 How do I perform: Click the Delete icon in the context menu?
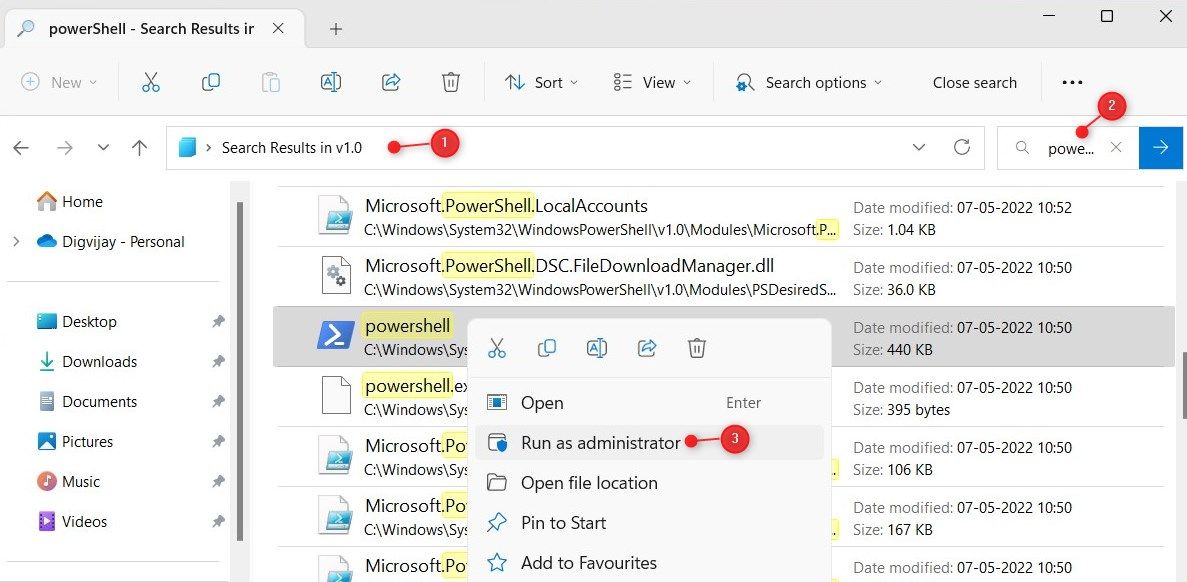(697, 348)
